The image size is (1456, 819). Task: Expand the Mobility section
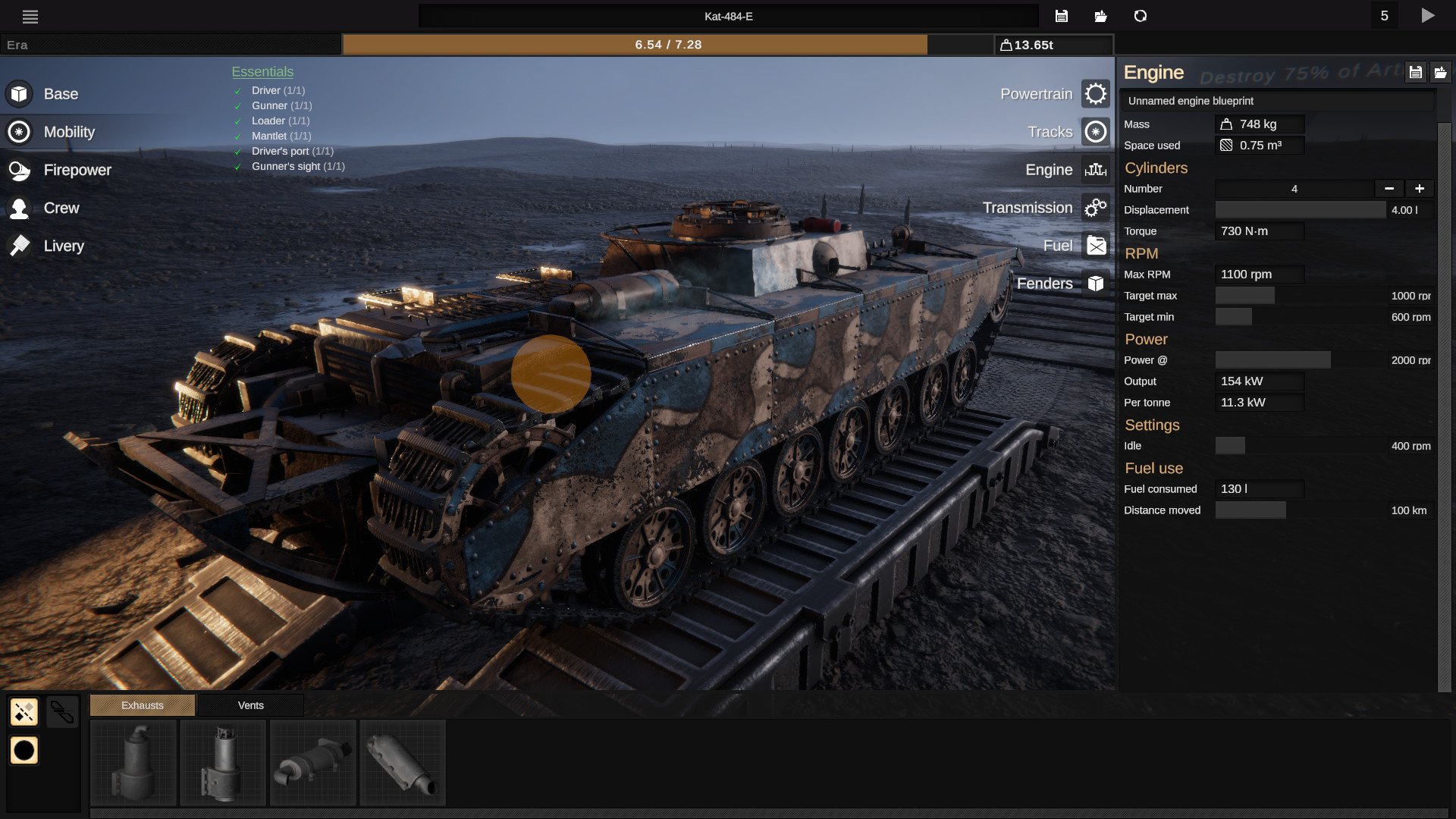(69, 131)
